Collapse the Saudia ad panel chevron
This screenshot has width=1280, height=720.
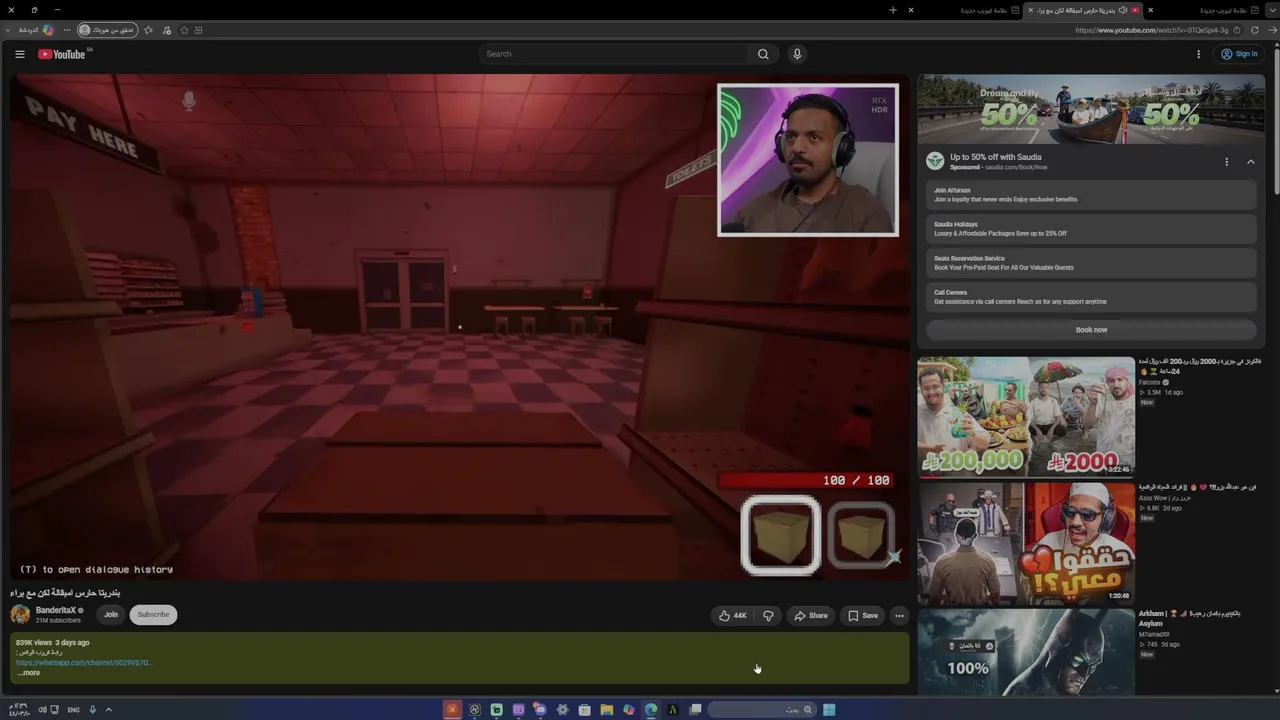point(1250,161)
